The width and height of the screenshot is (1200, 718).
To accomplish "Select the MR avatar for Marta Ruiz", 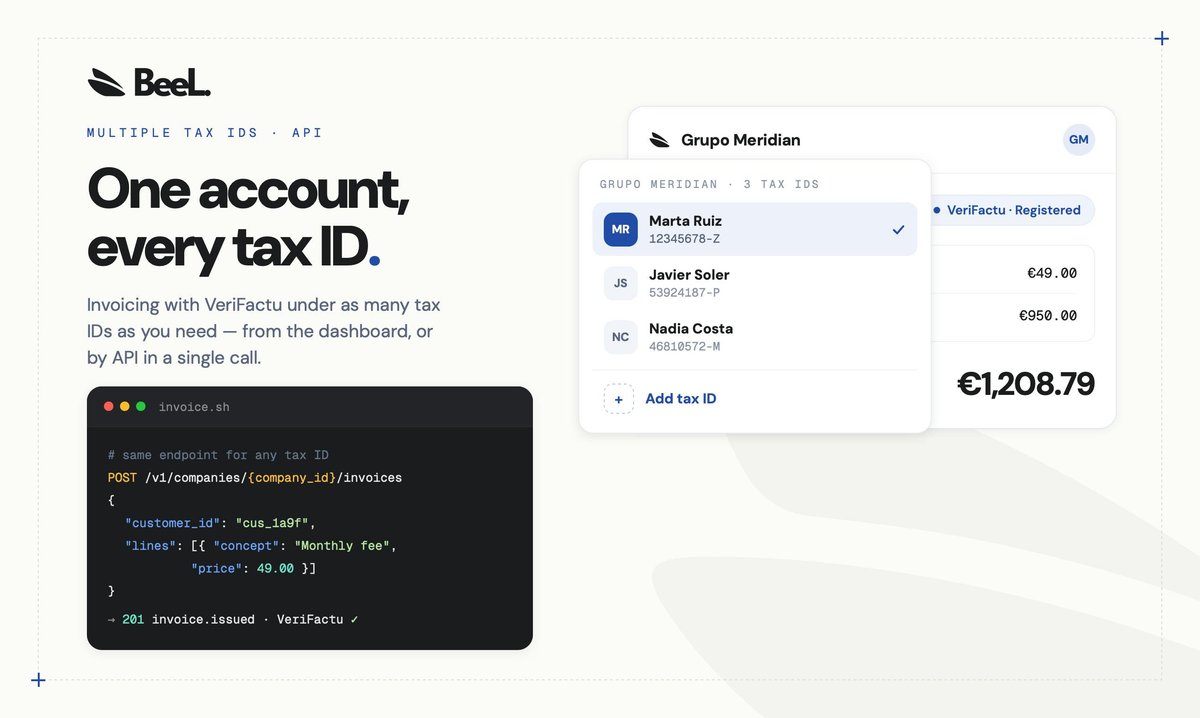I will [620, 229].
